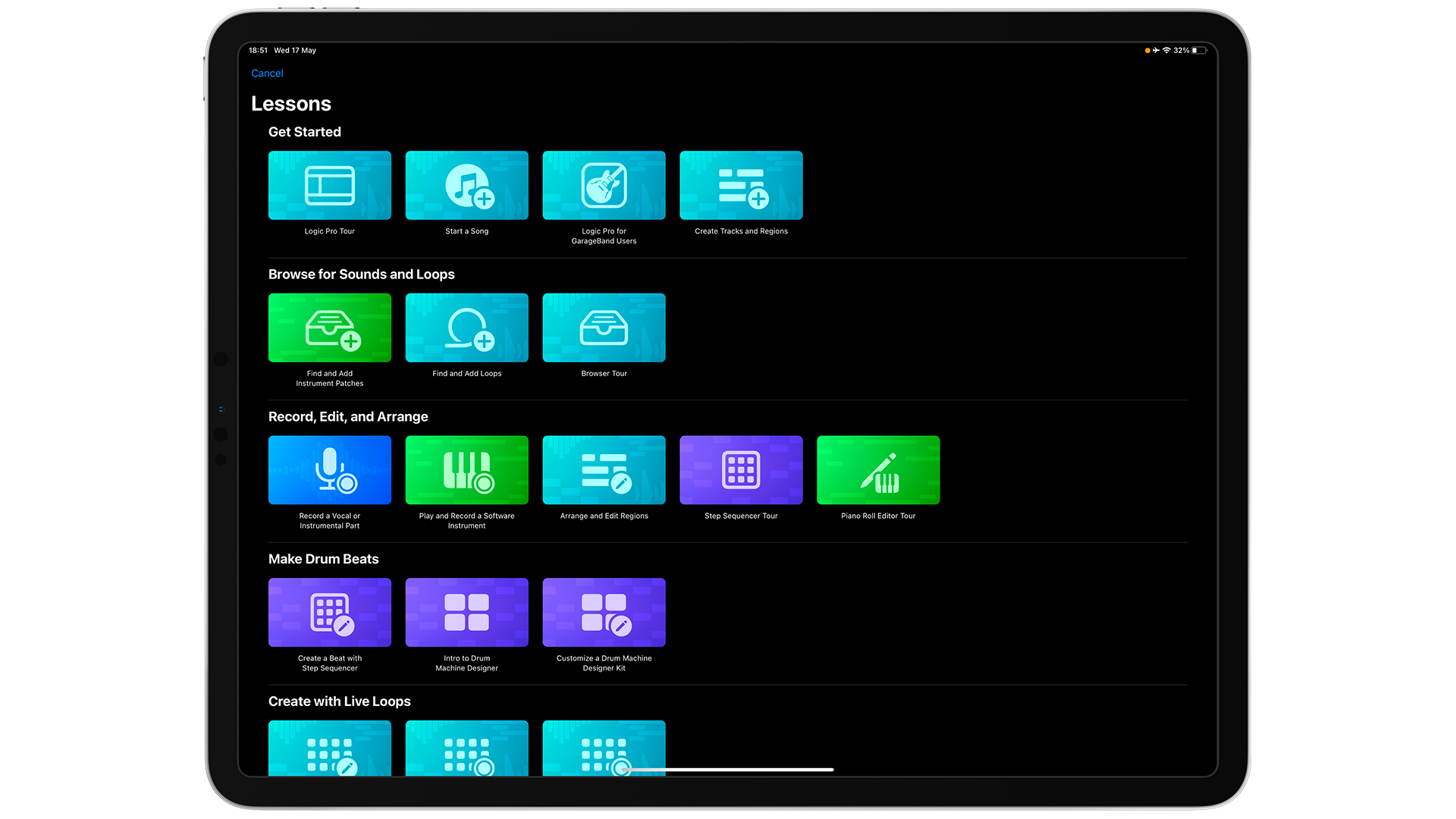Open the first Create with Live Loops lesson

coord(330,749)
